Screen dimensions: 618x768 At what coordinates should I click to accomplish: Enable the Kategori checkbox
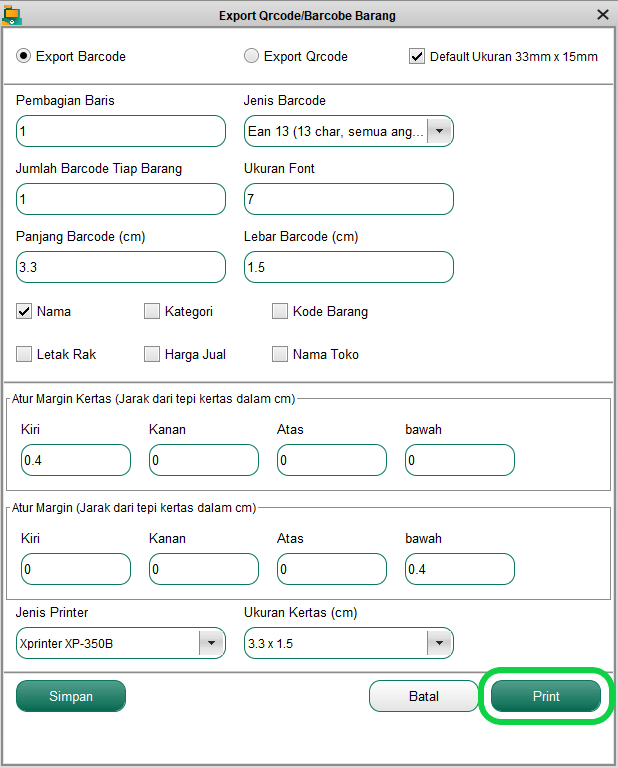(x=152, y=311)
